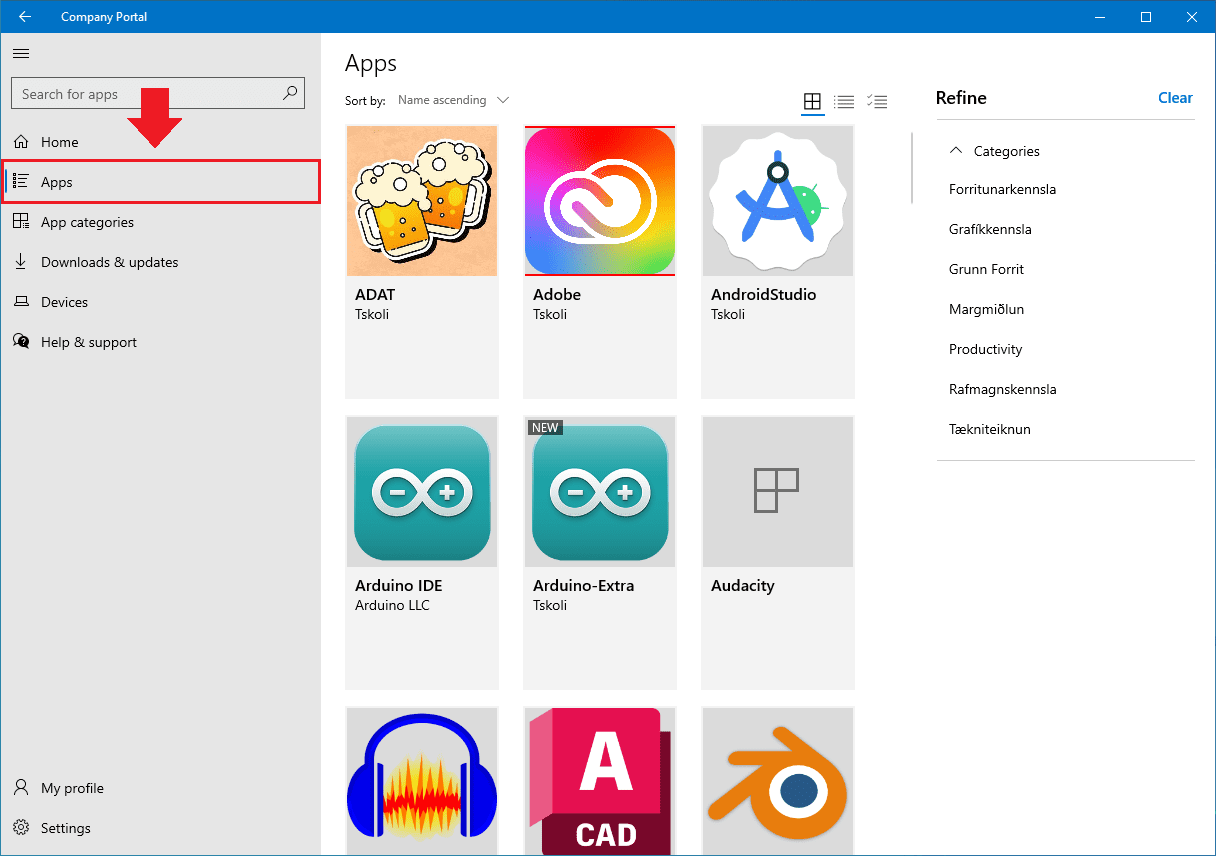The width and height of the screenshot is (1216, 856).
Task: Switch to list view layout
Action: (844, 101)
